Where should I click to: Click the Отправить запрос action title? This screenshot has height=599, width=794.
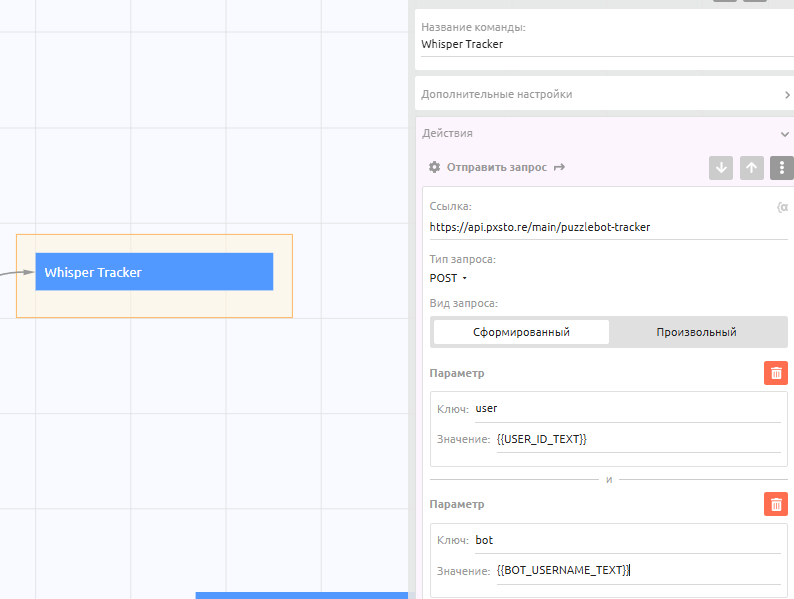click(x=496, y=167)
